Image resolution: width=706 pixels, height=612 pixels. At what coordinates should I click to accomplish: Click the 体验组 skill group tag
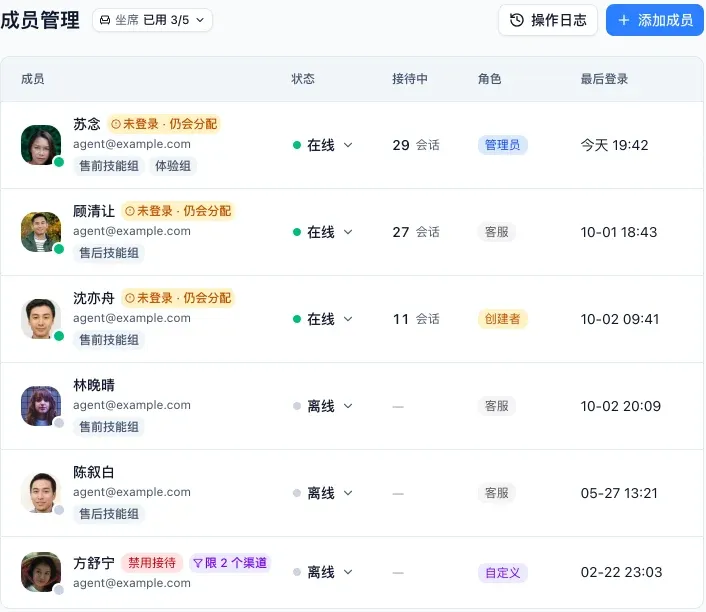tap(173, 166)
